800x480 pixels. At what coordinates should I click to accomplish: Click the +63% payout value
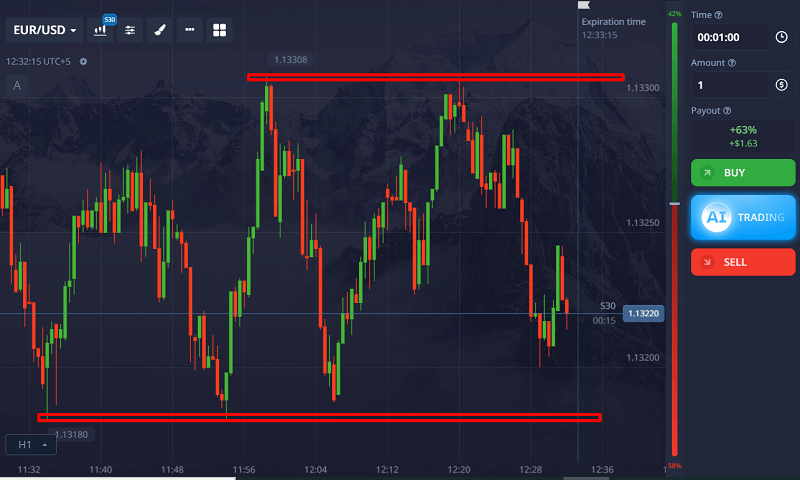(x=743, y=130)
